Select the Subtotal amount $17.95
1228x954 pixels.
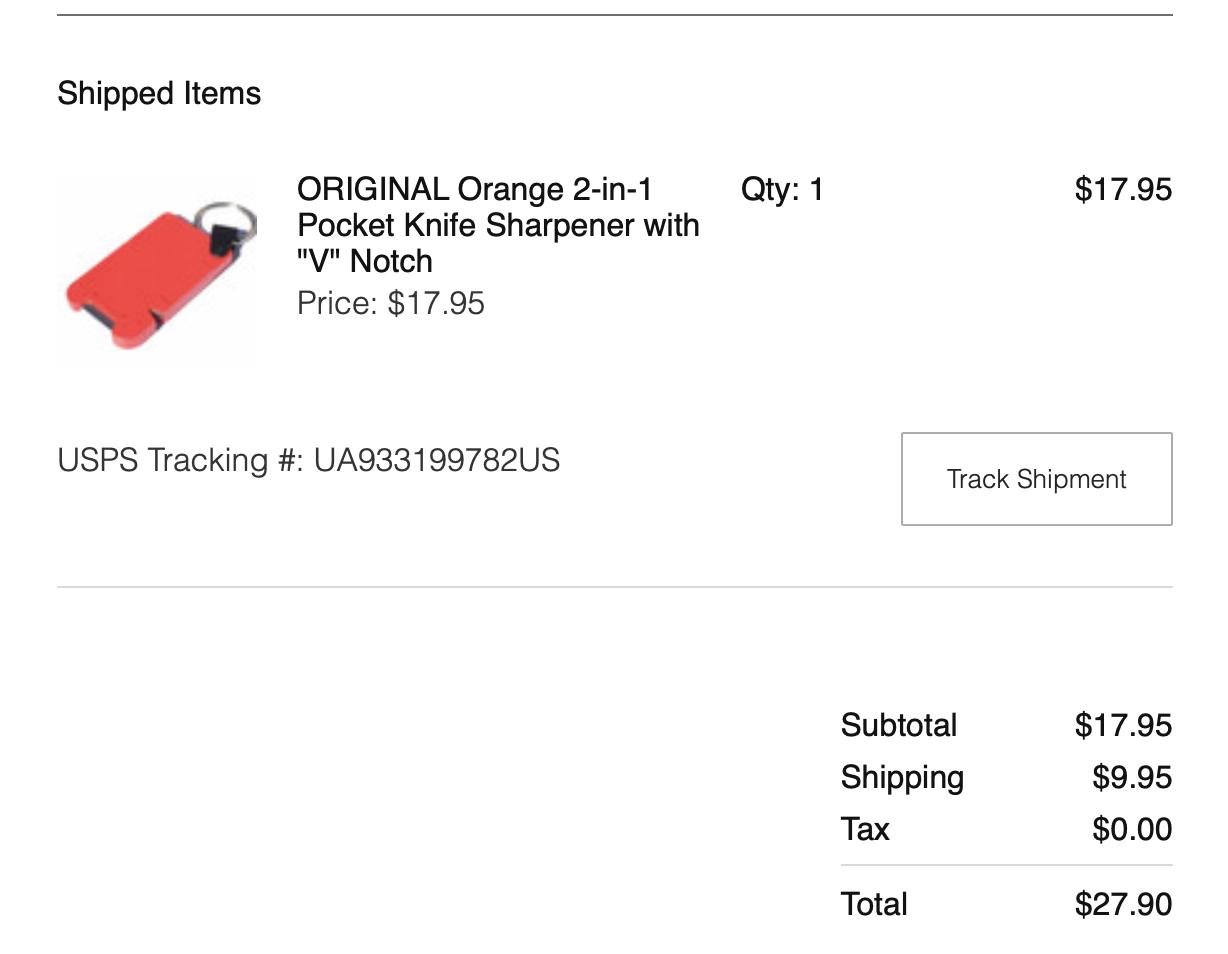point(1122,725)
